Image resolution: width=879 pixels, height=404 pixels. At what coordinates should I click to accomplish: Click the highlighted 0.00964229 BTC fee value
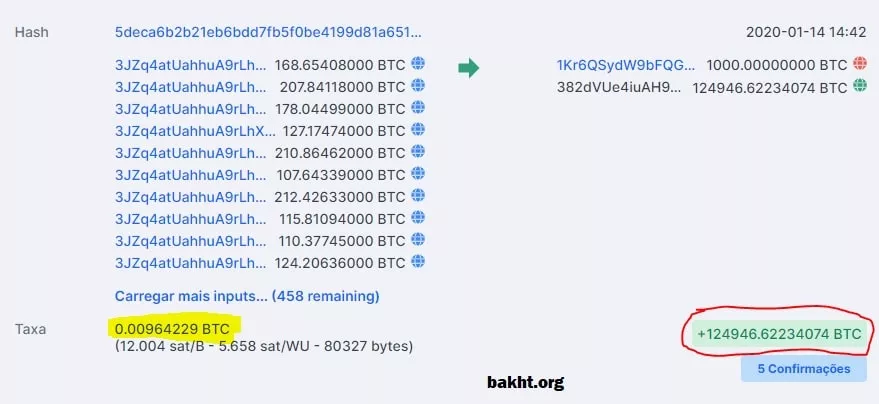[x=172, y=327]
